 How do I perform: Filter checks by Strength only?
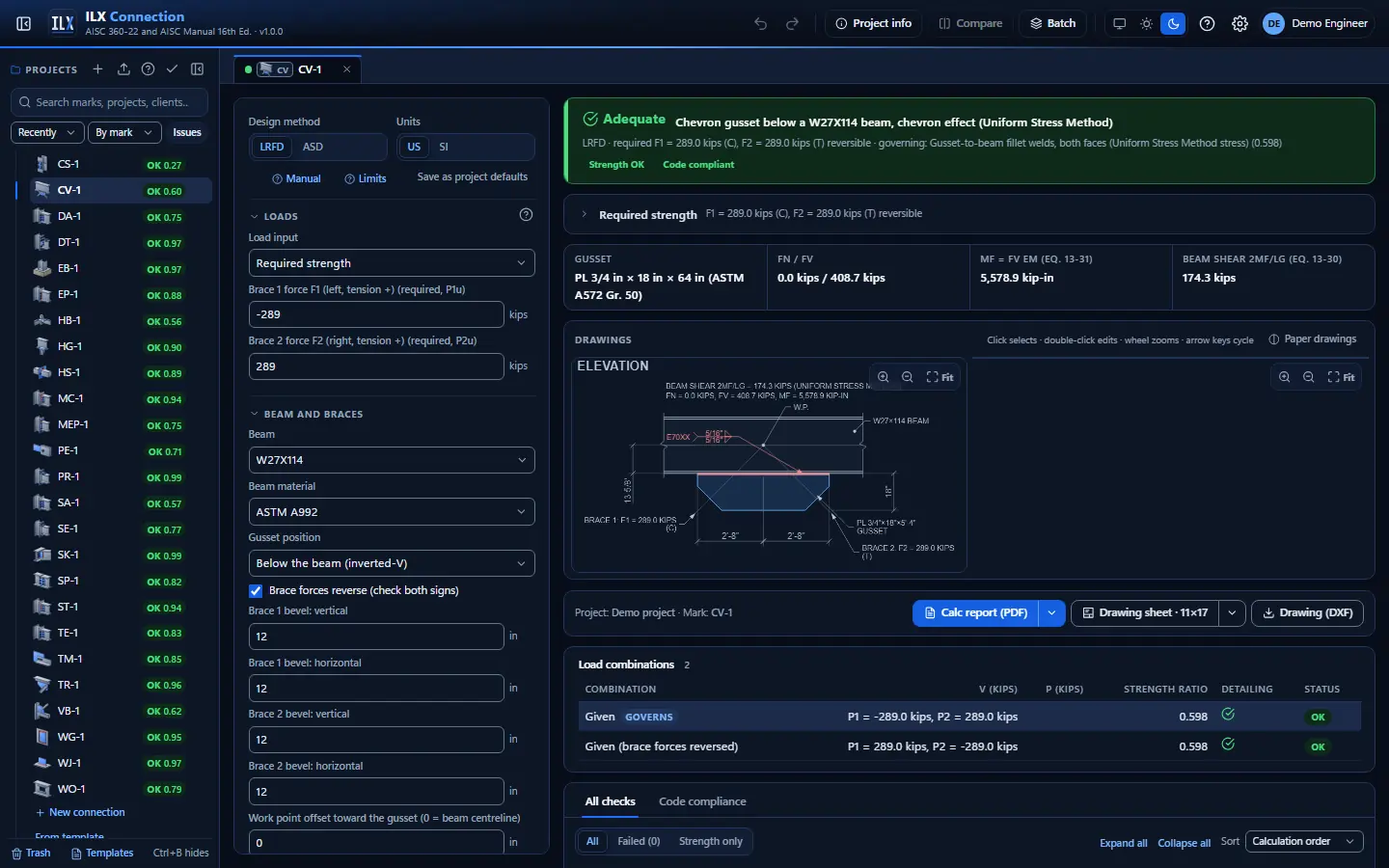[x=711, y=842]
